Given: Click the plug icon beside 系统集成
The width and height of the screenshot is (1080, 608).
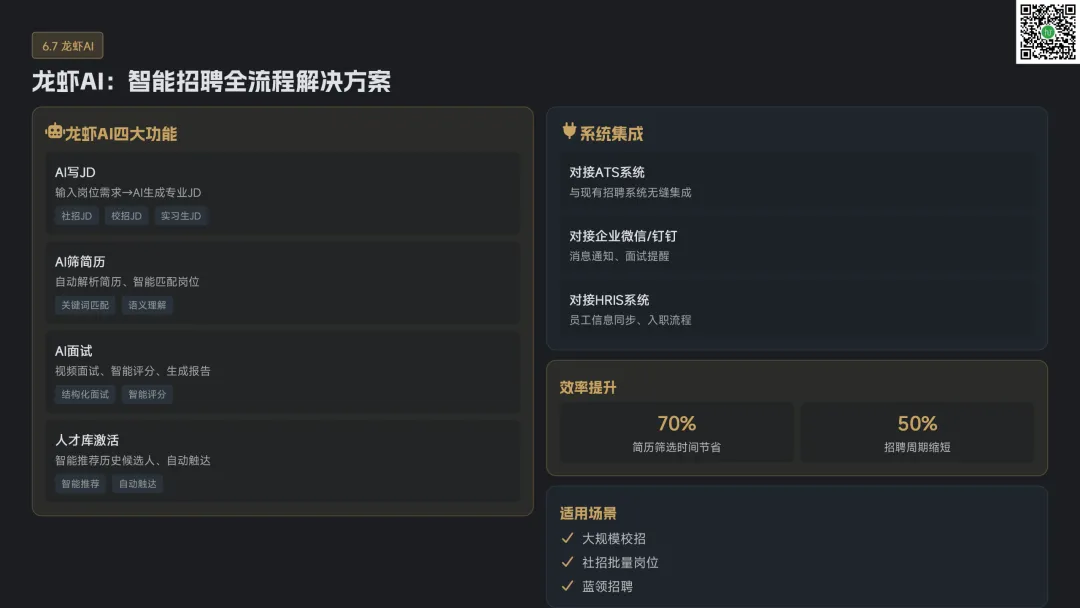Looking at the screenshot, I should [x=570, y=131].
